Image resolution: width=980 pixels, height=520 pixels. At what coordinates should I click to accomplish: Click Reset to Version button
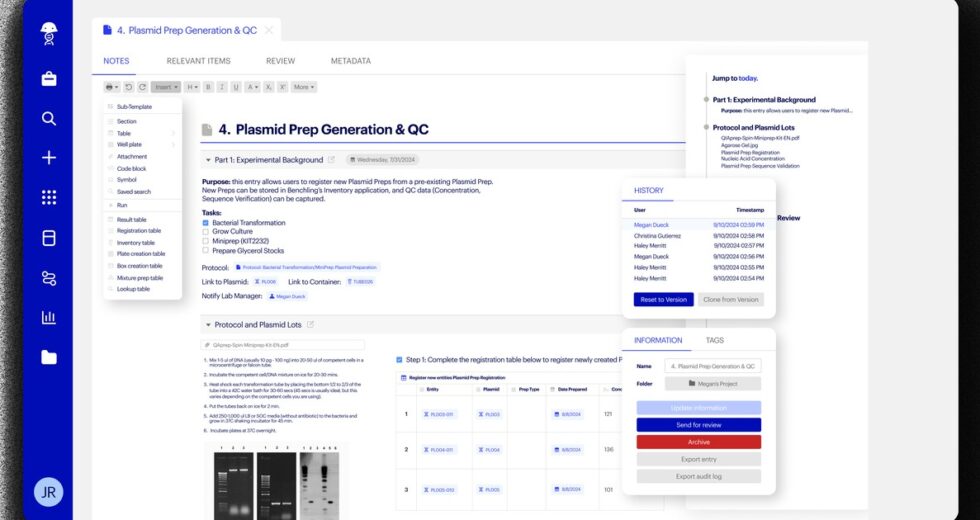pos(663,299)
